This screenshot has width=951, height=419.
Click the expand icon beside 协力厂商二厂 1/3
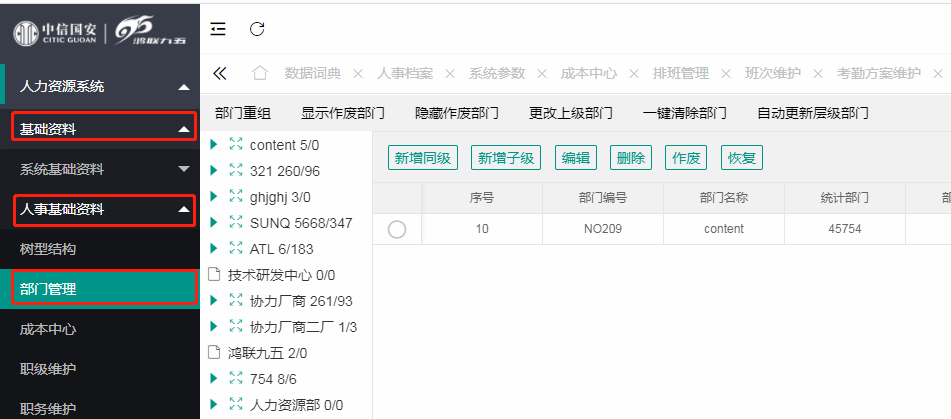point(235,327)
